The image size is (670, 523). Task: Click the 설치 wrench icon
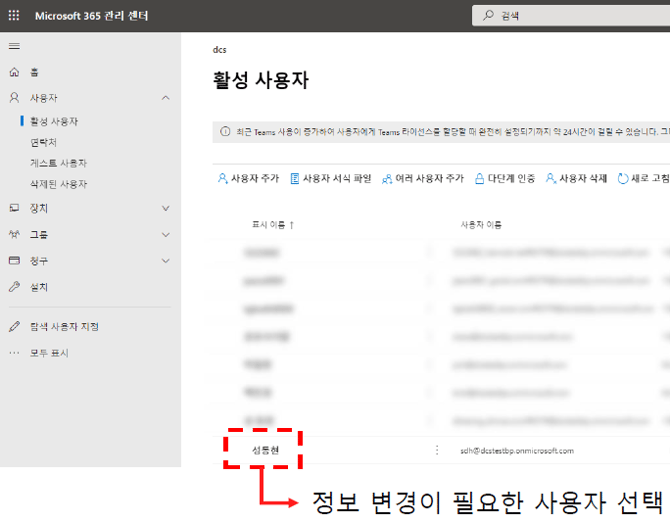(14, 287)
